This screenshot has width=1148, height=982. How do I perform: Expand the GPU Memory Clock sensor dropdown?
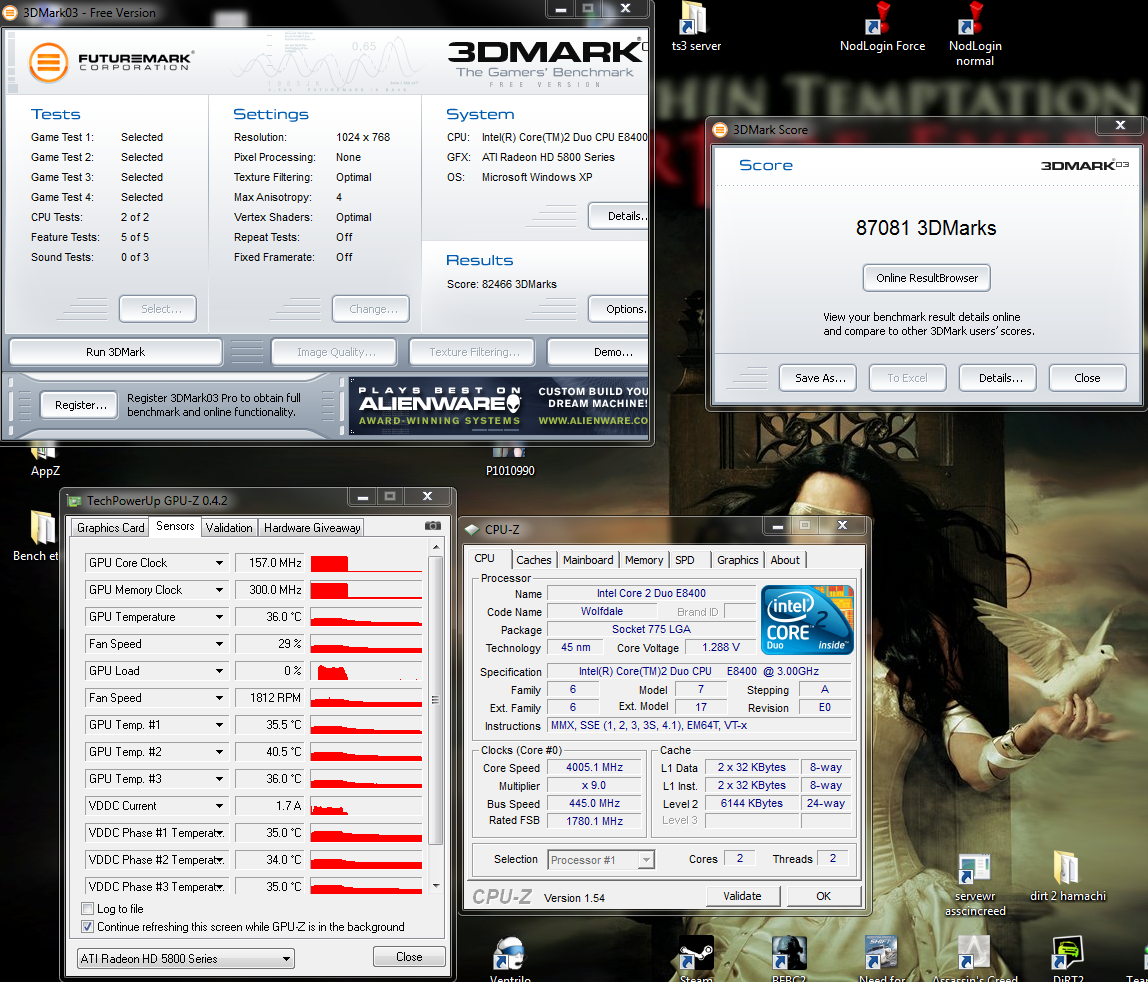(219, 590)
